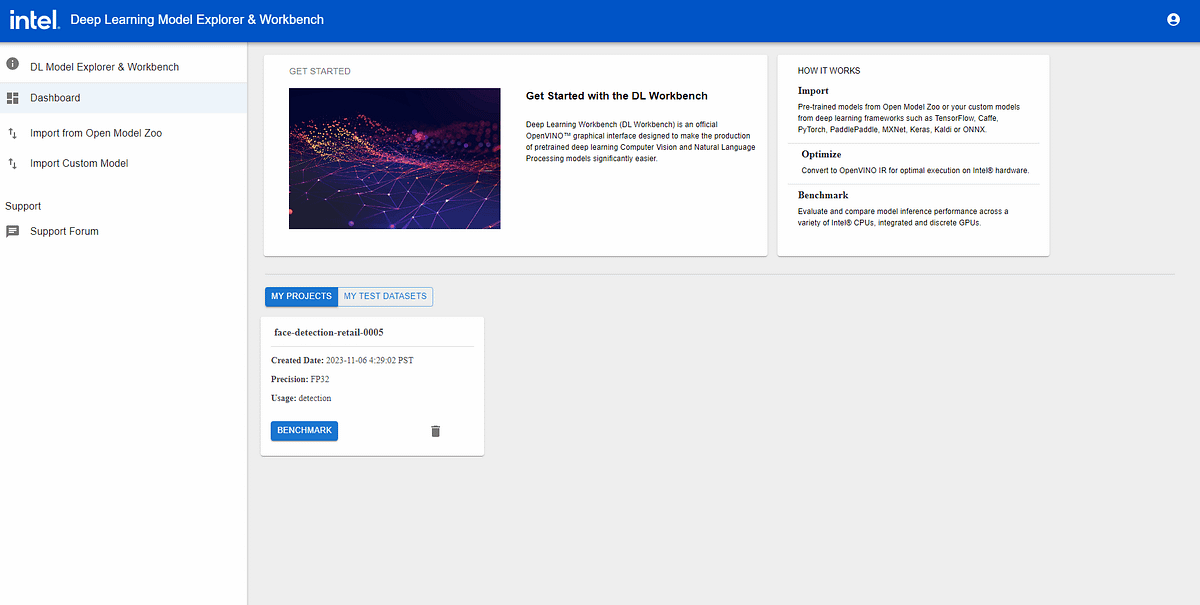This screenshot has width=1200, height=605.
Task: Switch to the MY TEST DATASETS tab
Action: tap(385, 296)
